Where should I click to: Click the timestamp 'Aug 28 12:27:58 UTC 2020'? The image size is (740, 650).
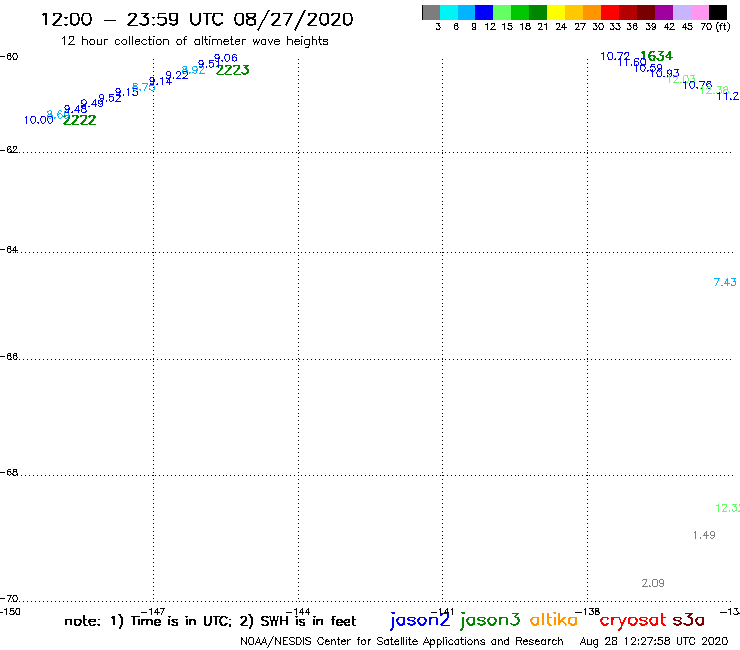(x=654, y=642)
